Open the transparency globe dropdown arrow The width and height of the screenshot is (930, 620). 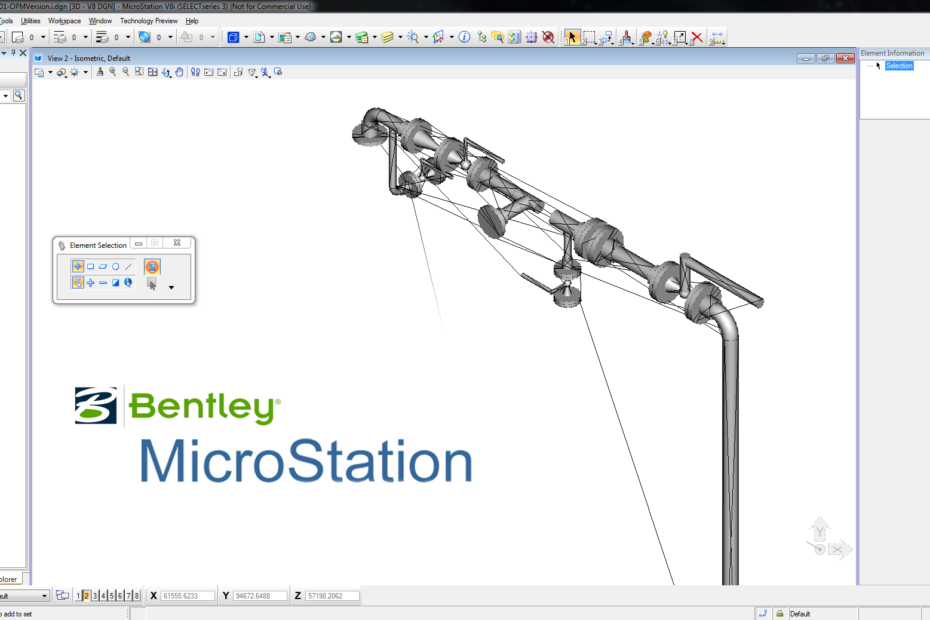170,37
